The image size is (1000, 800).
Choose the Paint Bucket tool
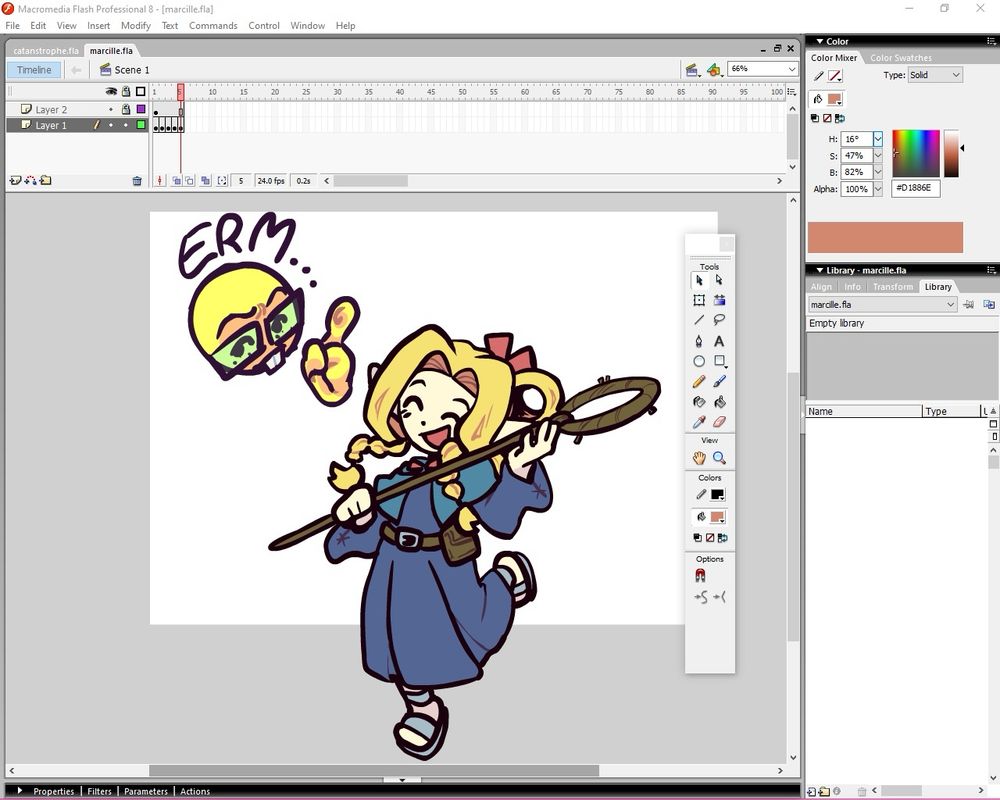(719, 402)
